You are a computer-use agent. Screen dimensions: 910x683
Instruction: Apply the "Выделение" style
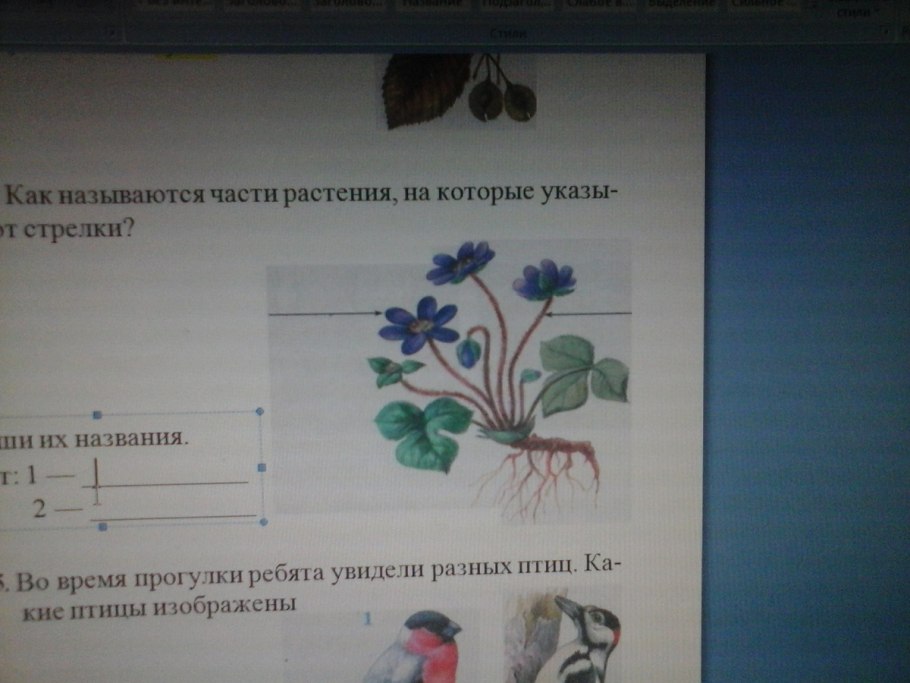point(688,5)
